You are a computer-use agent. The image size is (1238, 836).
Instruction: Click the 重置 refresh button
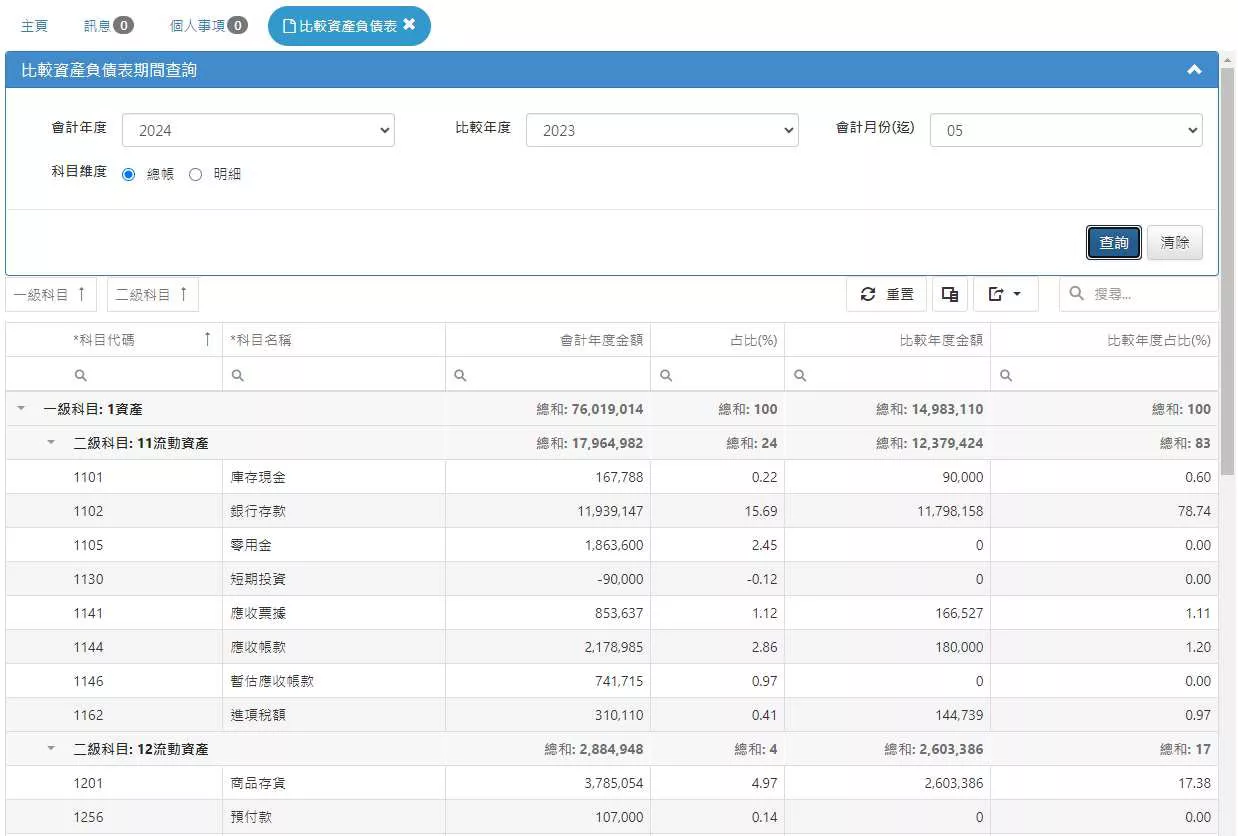coord(887,294)
